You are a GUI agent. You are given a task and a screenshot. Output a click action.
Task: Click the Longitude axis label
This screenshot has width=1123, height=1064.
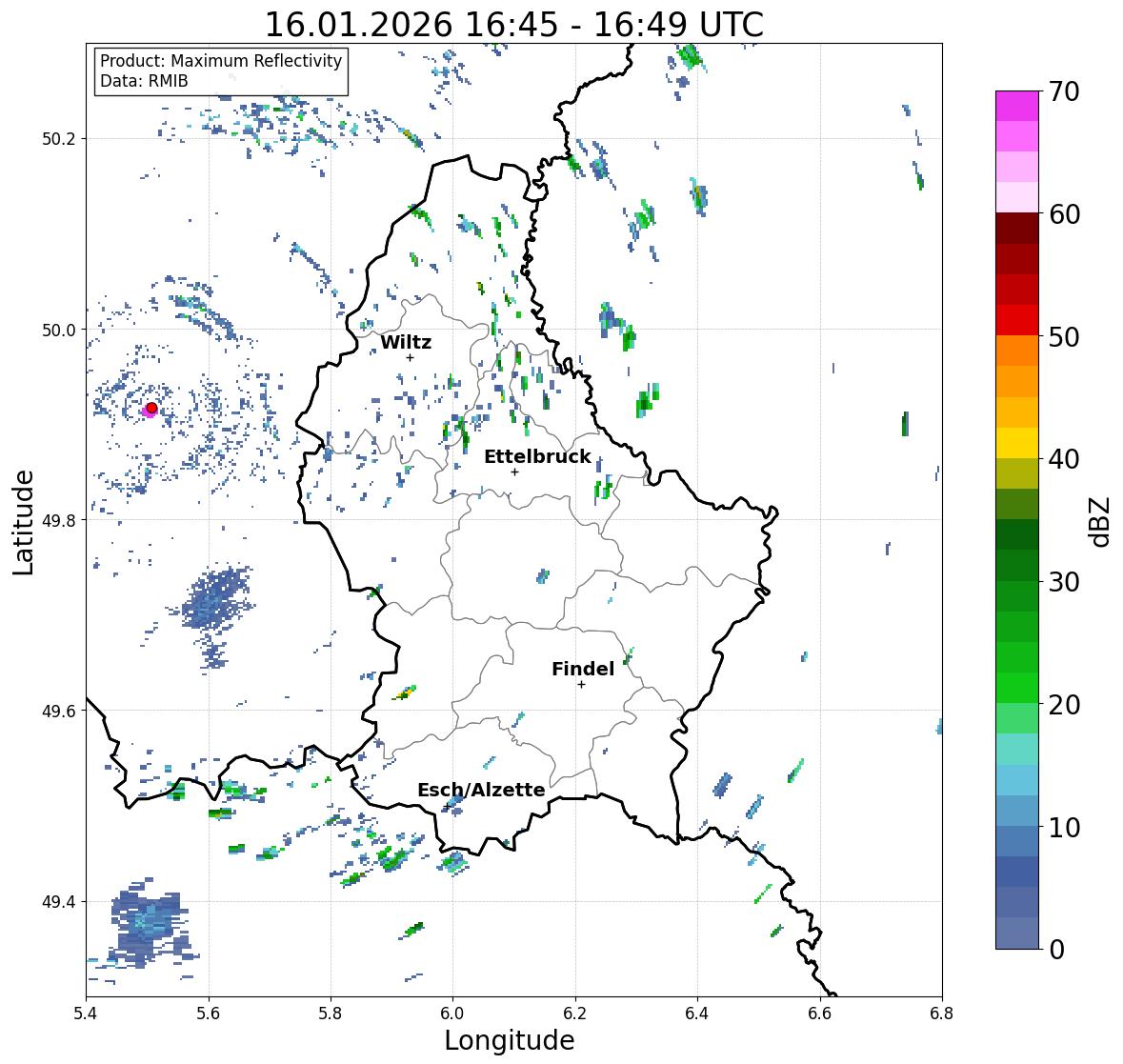510,1040
